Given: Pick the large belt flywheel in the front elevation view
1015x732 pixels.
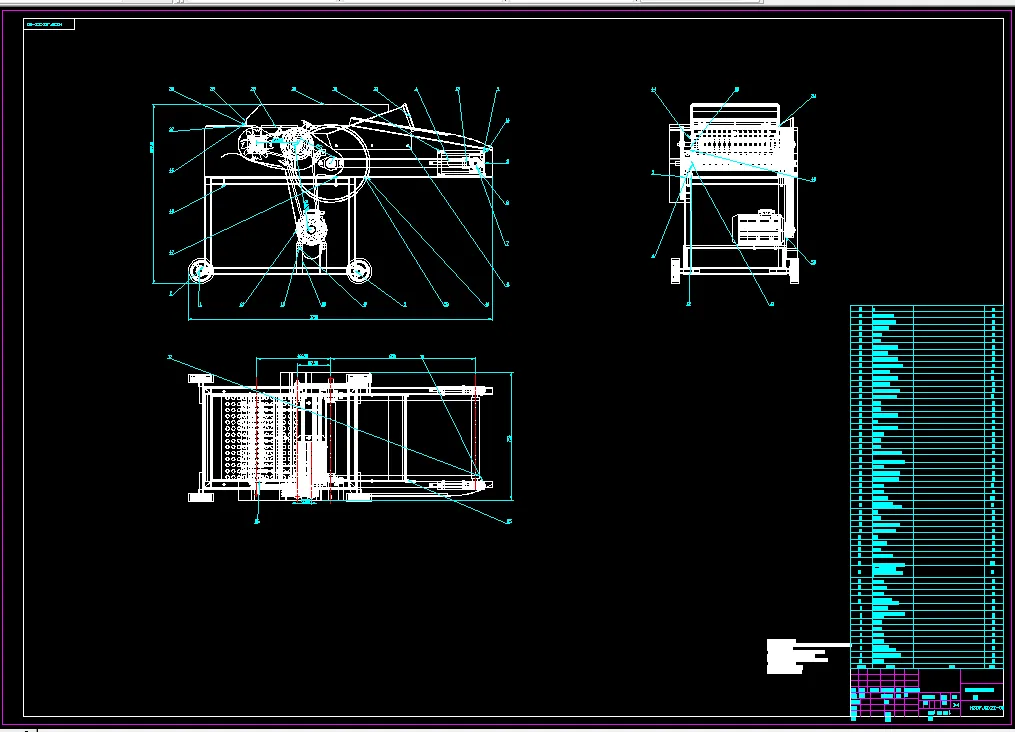Looking at the screenshot, I should click(331, 164).
